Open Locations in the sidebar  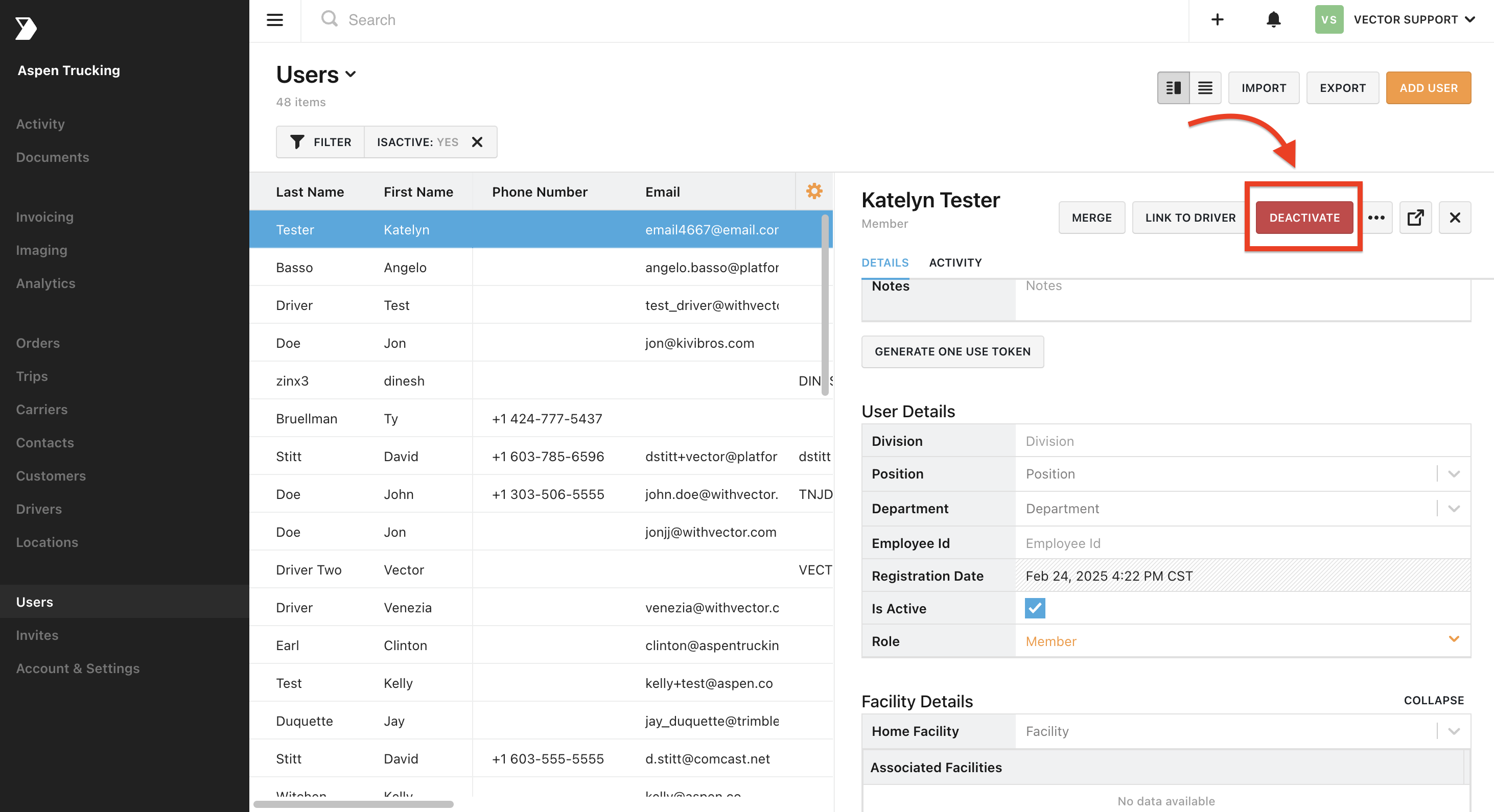(x=47, y=542)
